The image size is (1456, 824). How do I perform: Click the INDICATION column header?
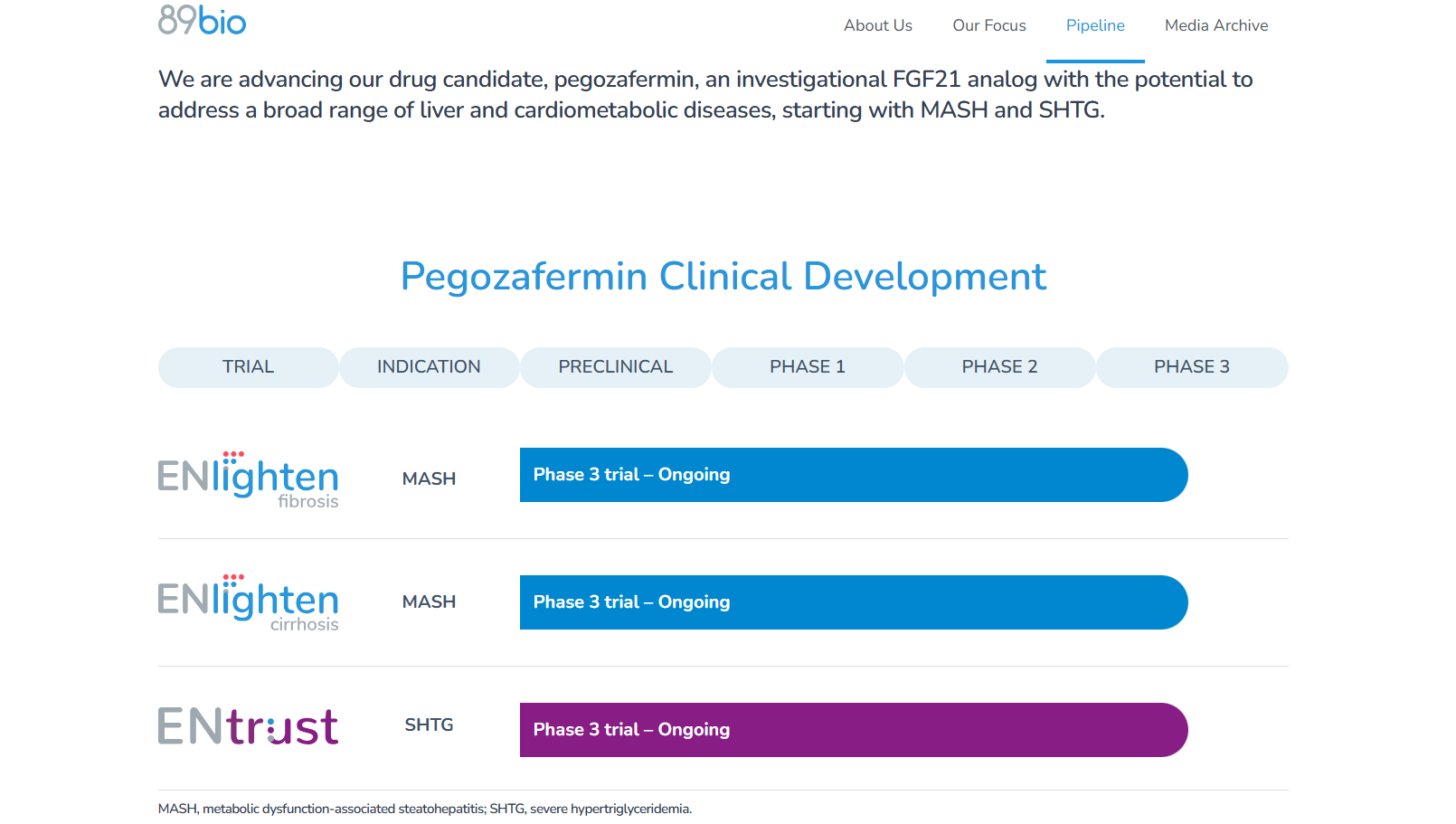429,367
